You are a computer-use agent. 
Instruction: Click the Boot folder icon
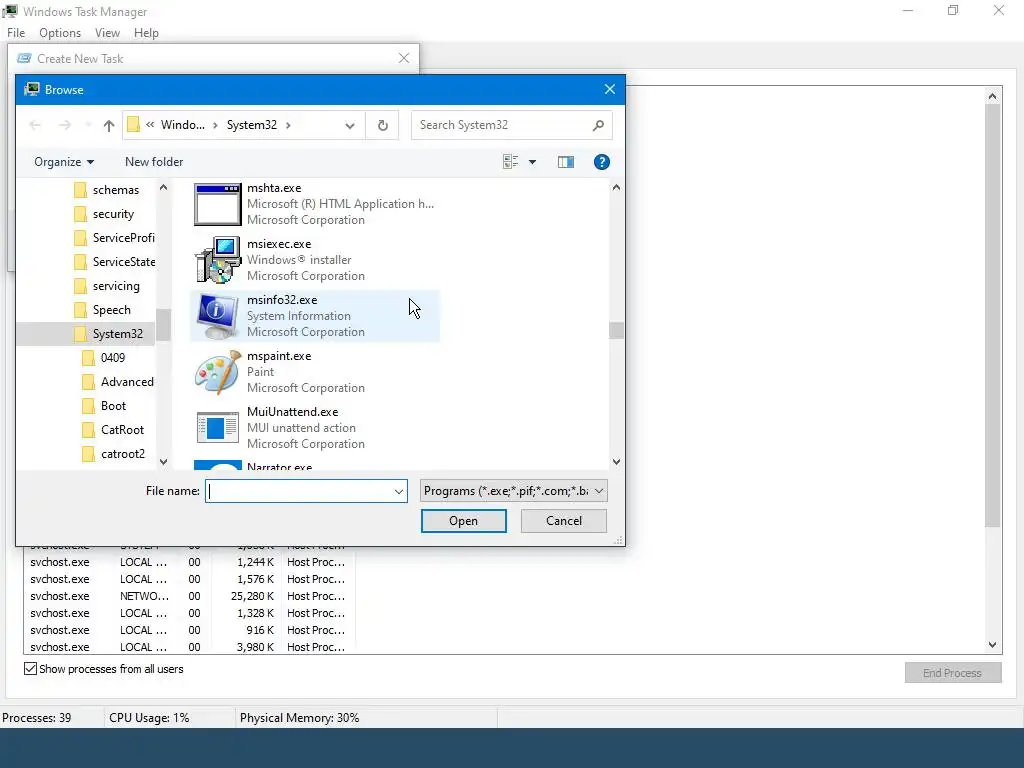coord(88,406)
